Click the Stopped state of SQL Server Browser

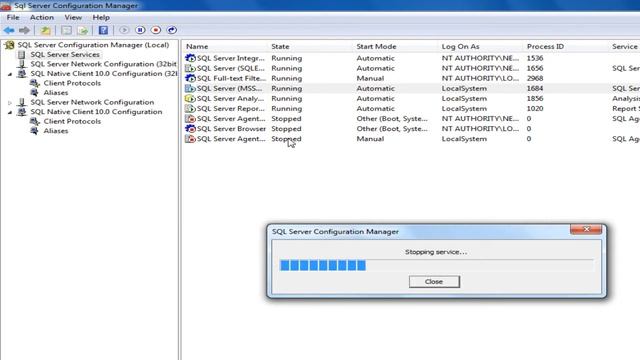pos(286,129)
